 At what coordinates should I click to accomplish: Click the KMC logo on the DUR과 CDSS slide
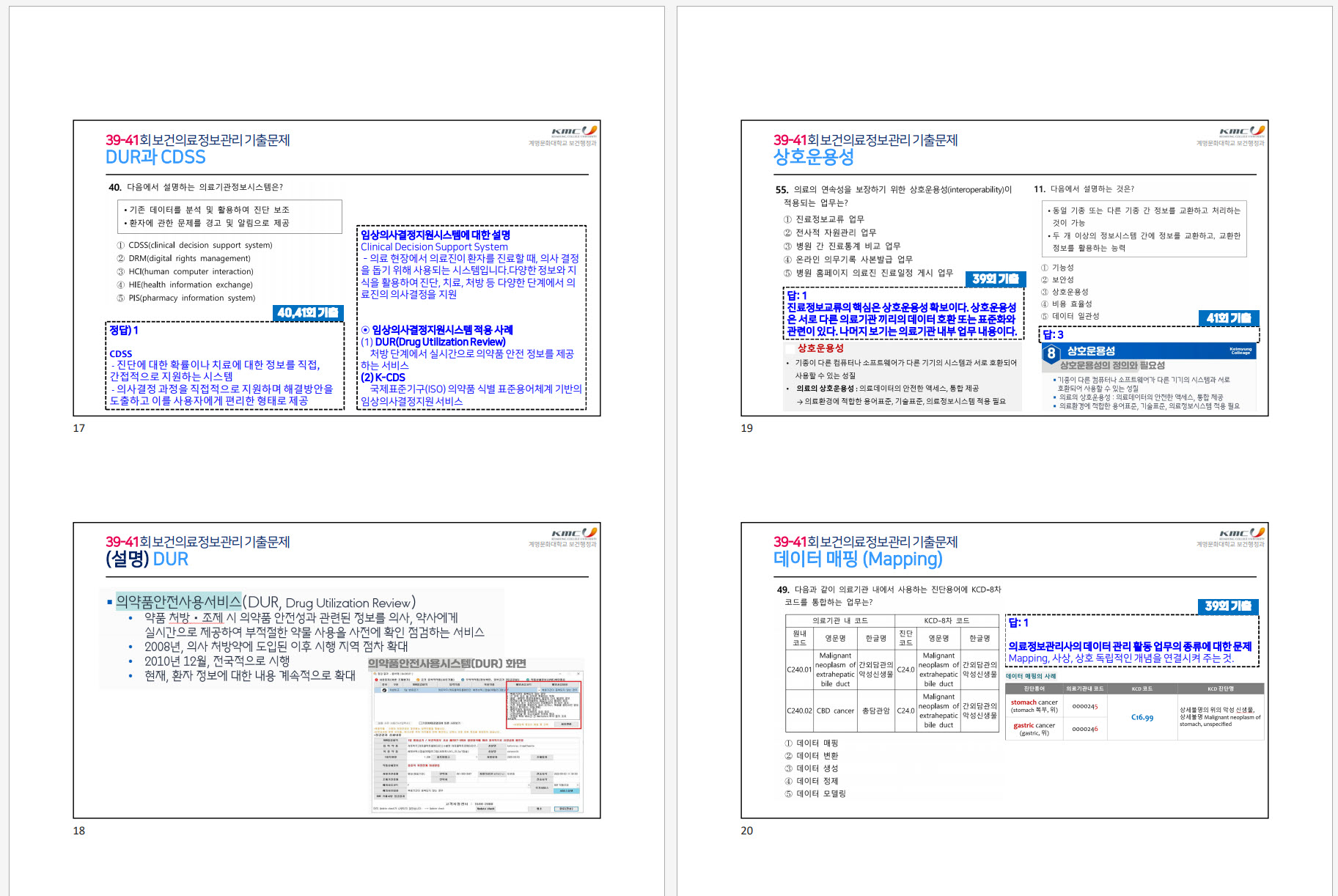[574, 131]
